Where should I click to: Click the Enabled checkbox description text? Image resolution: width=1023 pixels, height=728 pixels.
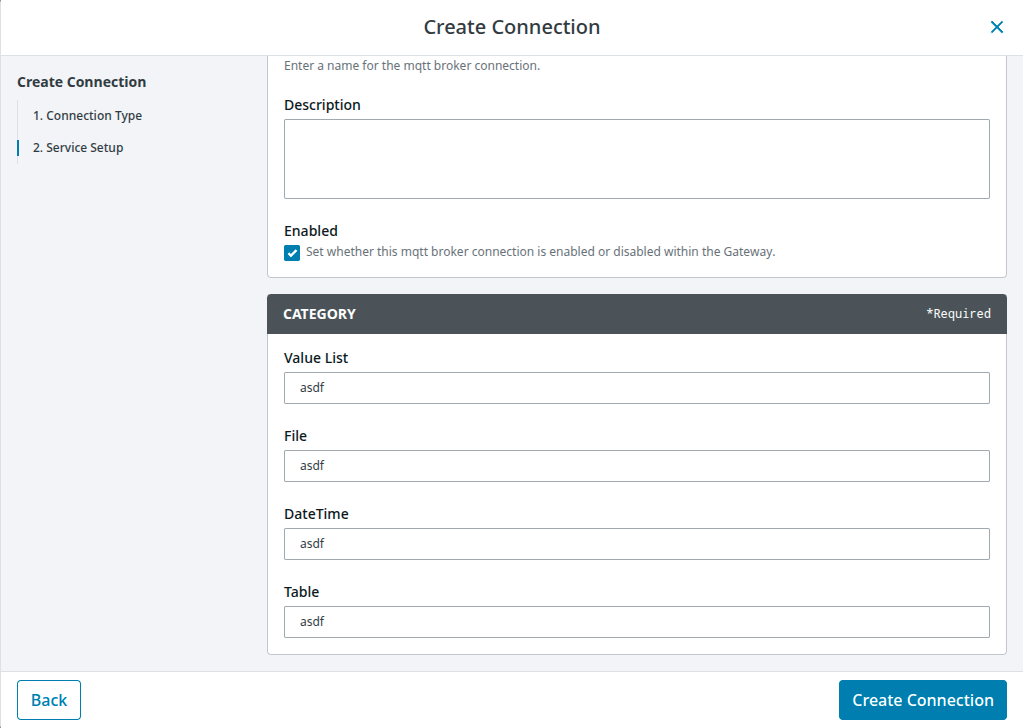[x=540, y=252]
